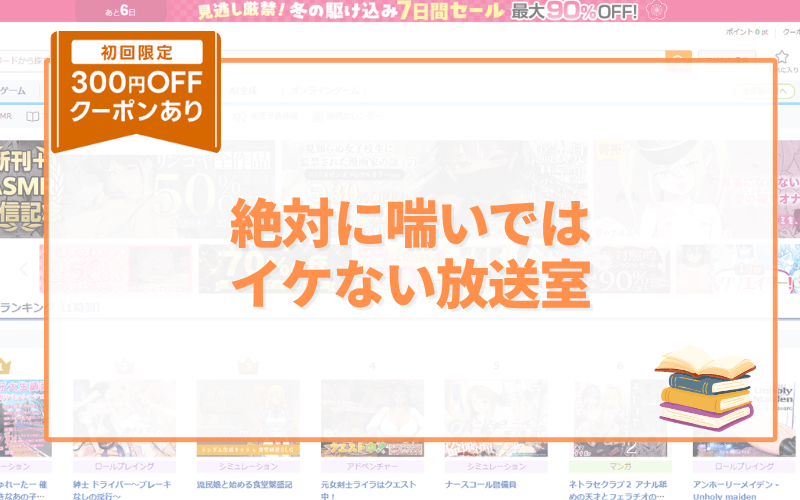Viewport: 800px width, 500px height.
Task: Click the orange search button
Action: point(678,61)
